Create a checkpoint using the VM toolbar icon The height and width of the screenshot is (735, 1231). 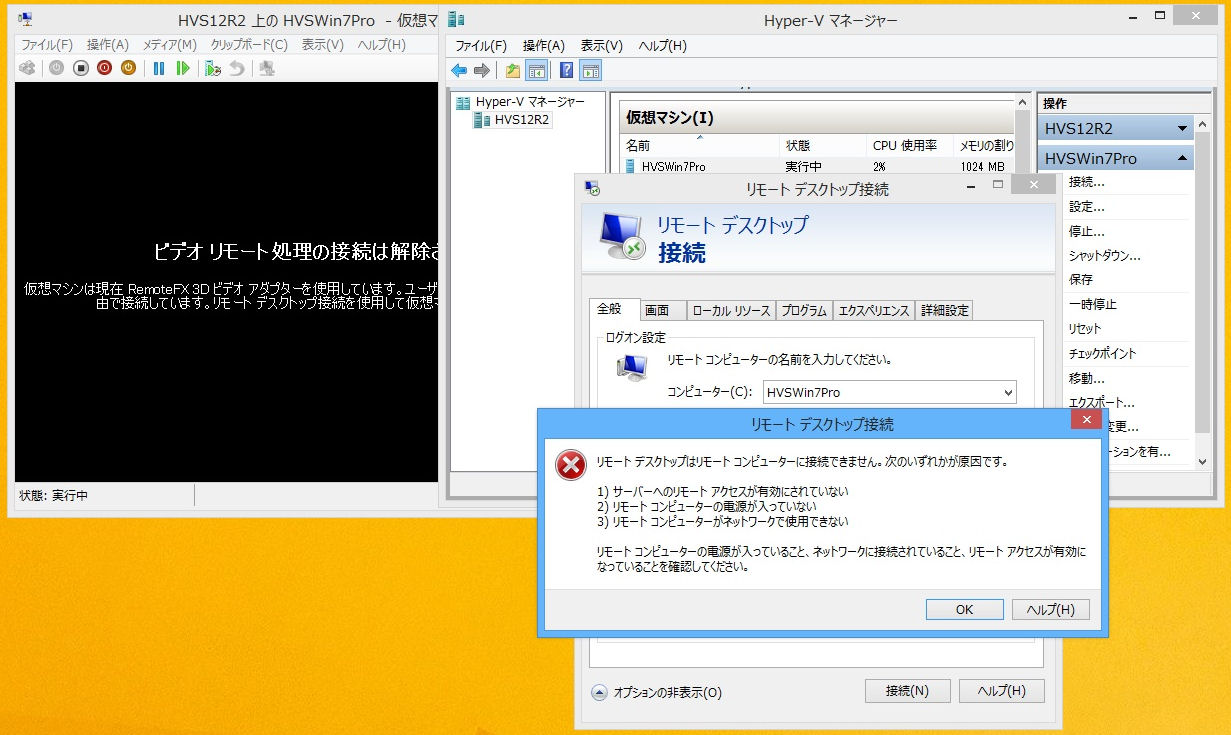(x=212, y=68)
